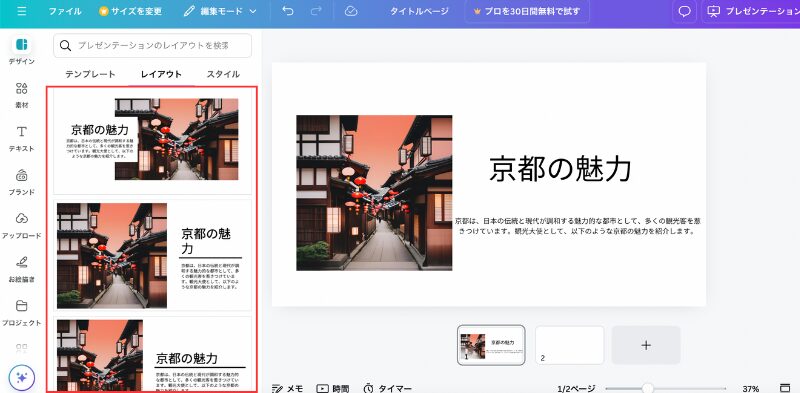
Task: Click サイズを変更 resize button
Action: pos(130,11)
